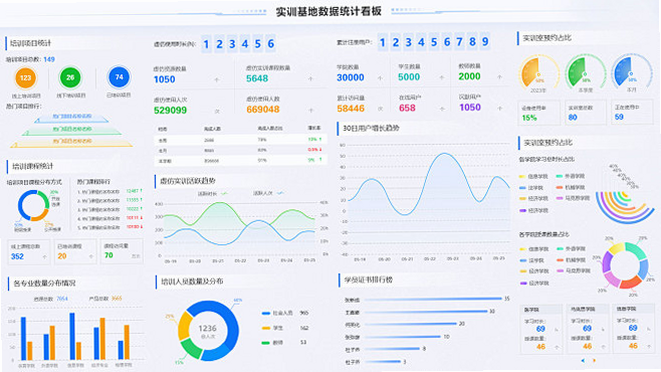
Task: Click the 149 project total number
Action: tap(49, 59)
